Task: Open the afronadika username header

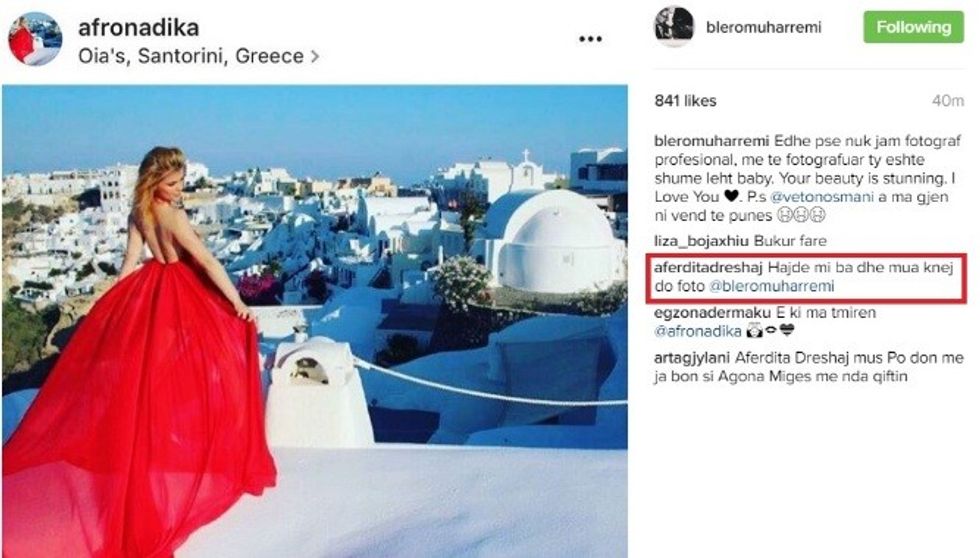Action: pos(138,27)
